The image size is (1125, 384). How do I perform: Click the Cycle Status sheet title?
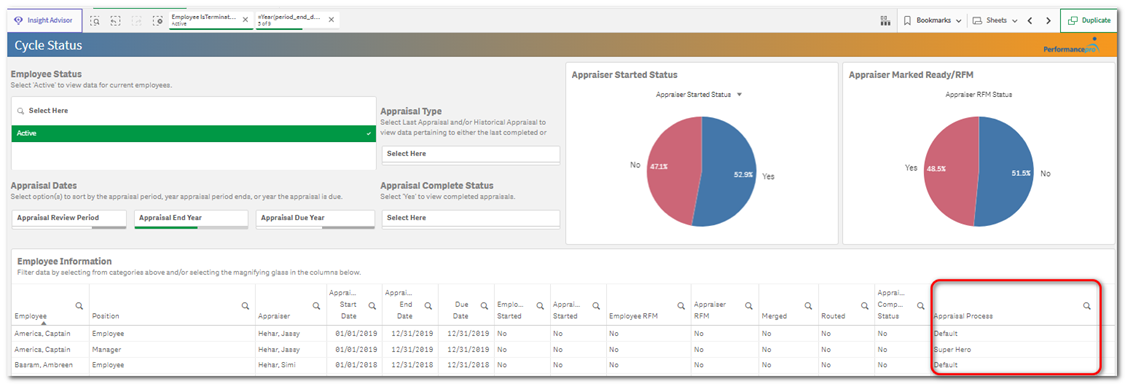coord(48,45)
